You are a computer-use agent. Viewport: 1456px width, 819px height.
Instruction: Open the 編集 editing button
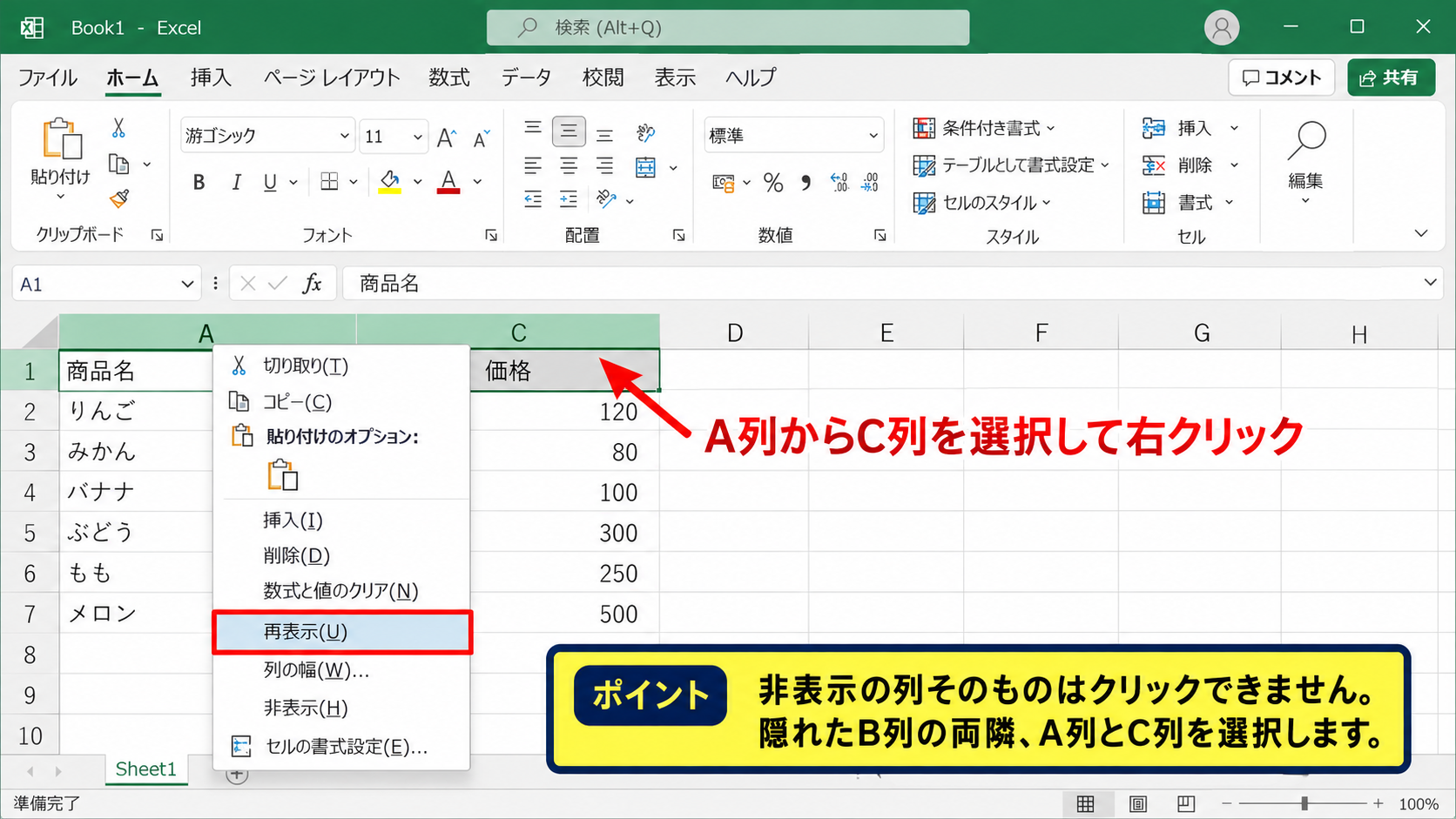tap(1305, 163)
